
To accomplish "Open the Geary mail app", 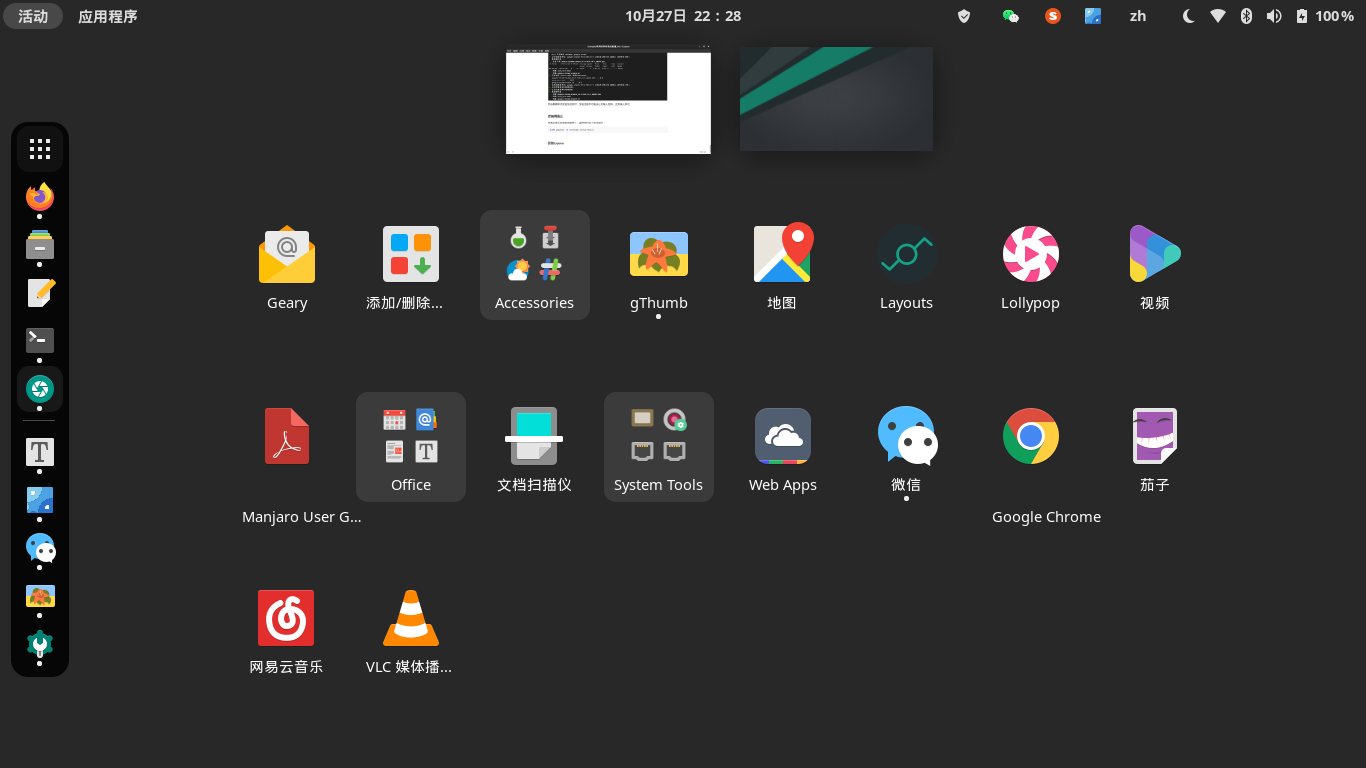I will click(x=287, y=266).
